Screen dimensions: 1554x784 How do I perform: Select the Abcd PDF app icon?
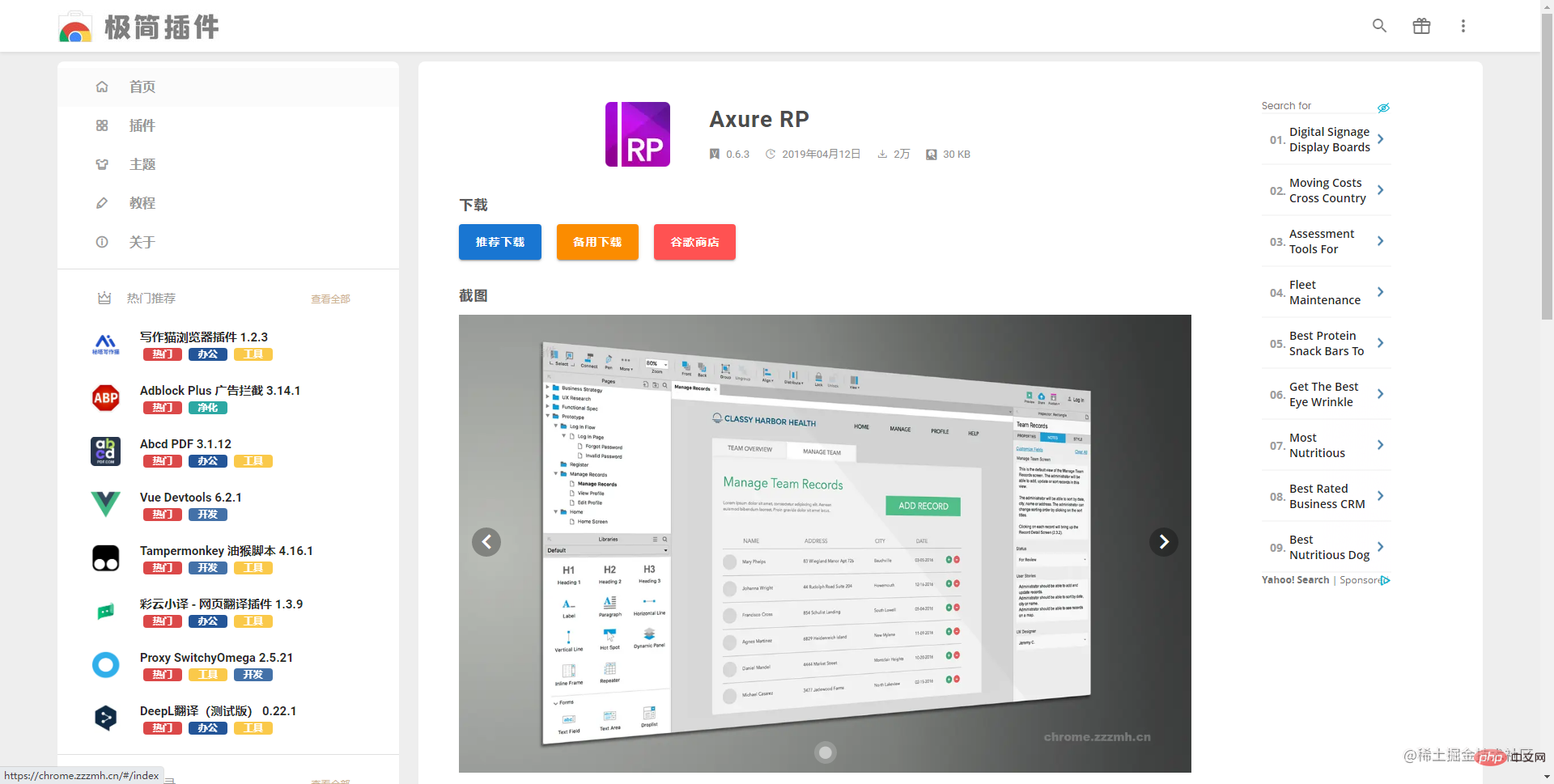106,451
